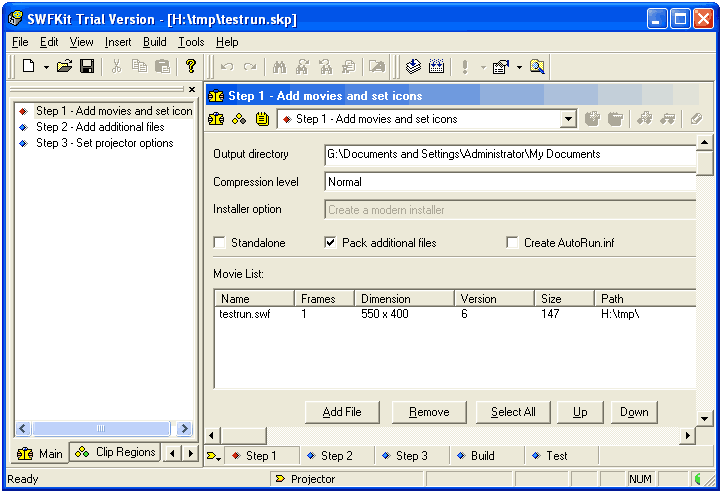The height and width of the screenshot is (494, 724).
Task: Click left pane scrollbar left arrow
Action: (x=23, y=429)
